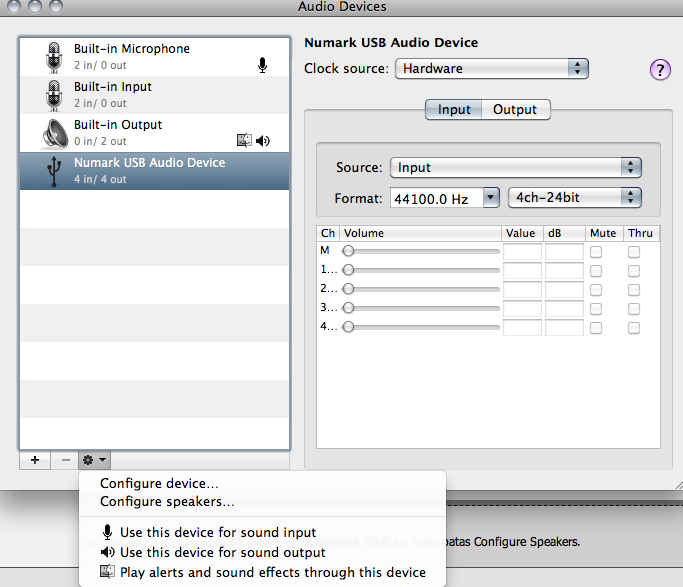Select the Numark USB Audio Device row
683x587 pixels.
155,171
